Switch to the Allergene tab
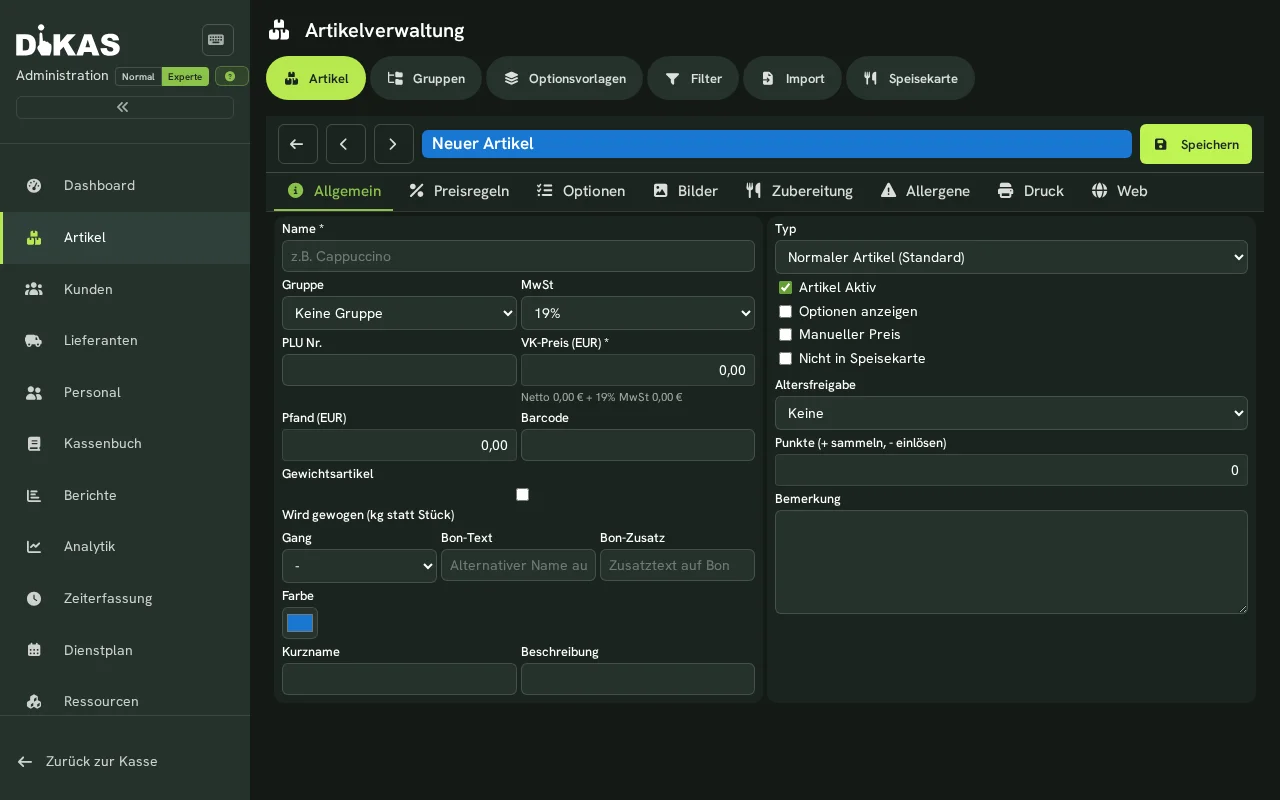Viewport: 1280px width, 800px height. [925, 191]
